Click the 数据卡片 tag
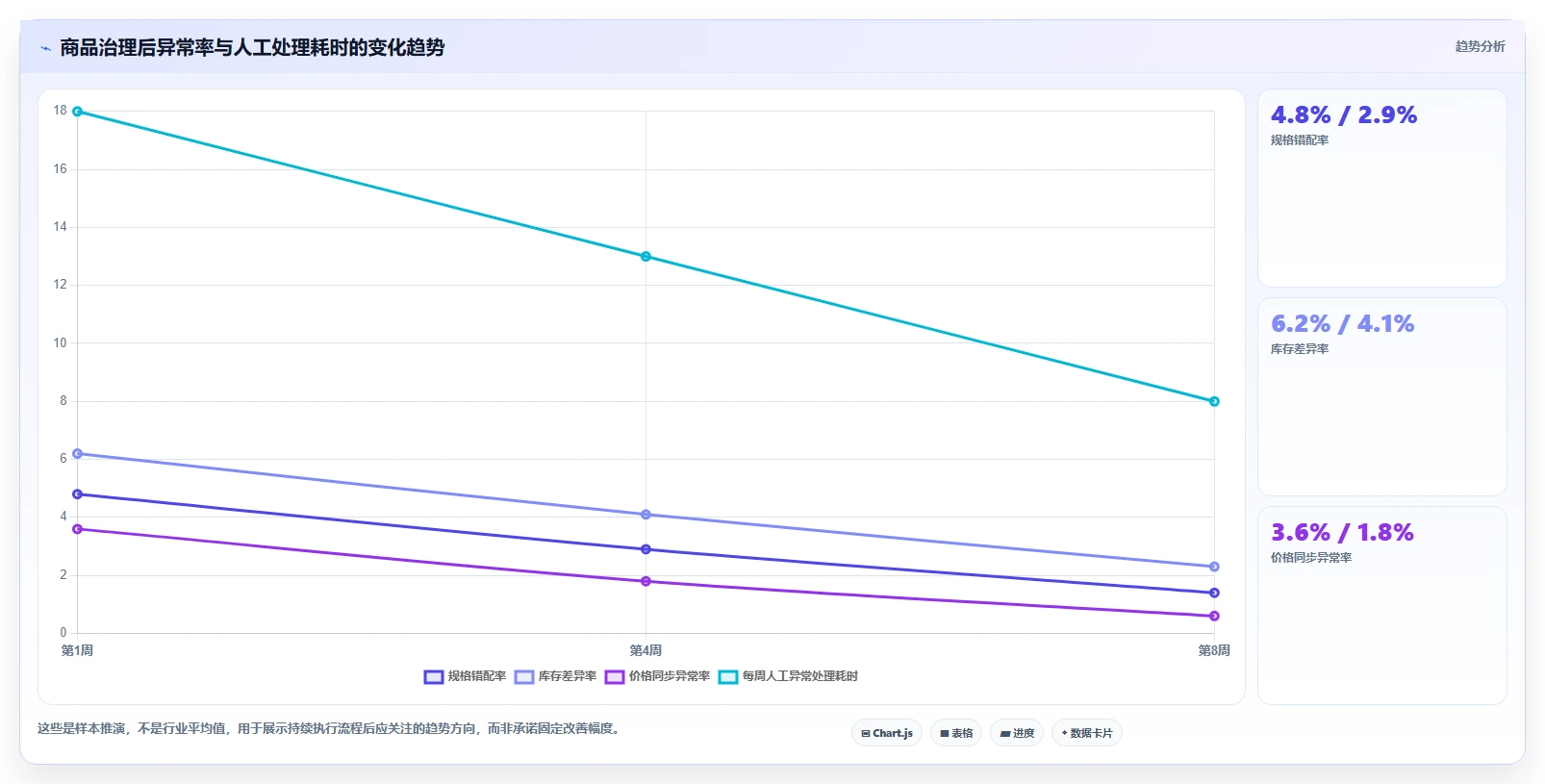Viewport: 1545px width, 784px height. point(1087,733)
